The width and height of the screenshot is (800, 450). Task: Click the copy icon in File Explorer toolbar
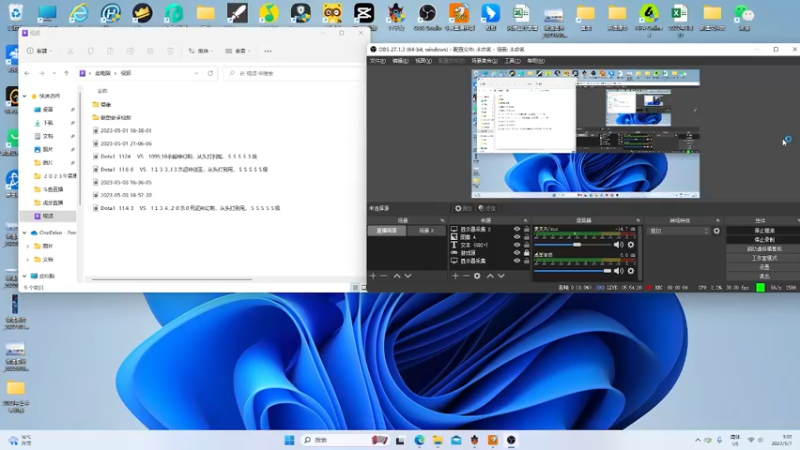click(90, 51)
